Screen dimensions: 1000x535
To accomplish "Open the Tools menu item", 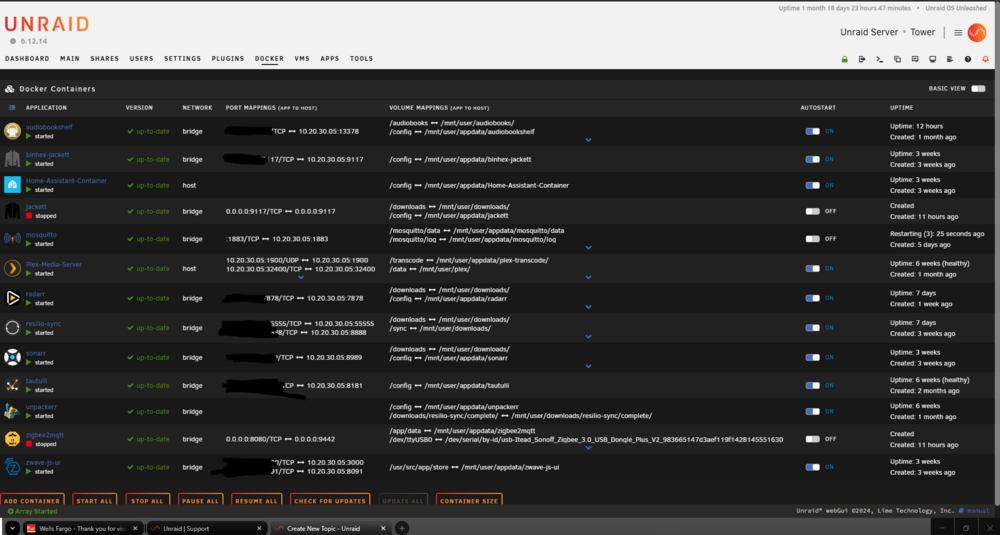I will [361, 59].
